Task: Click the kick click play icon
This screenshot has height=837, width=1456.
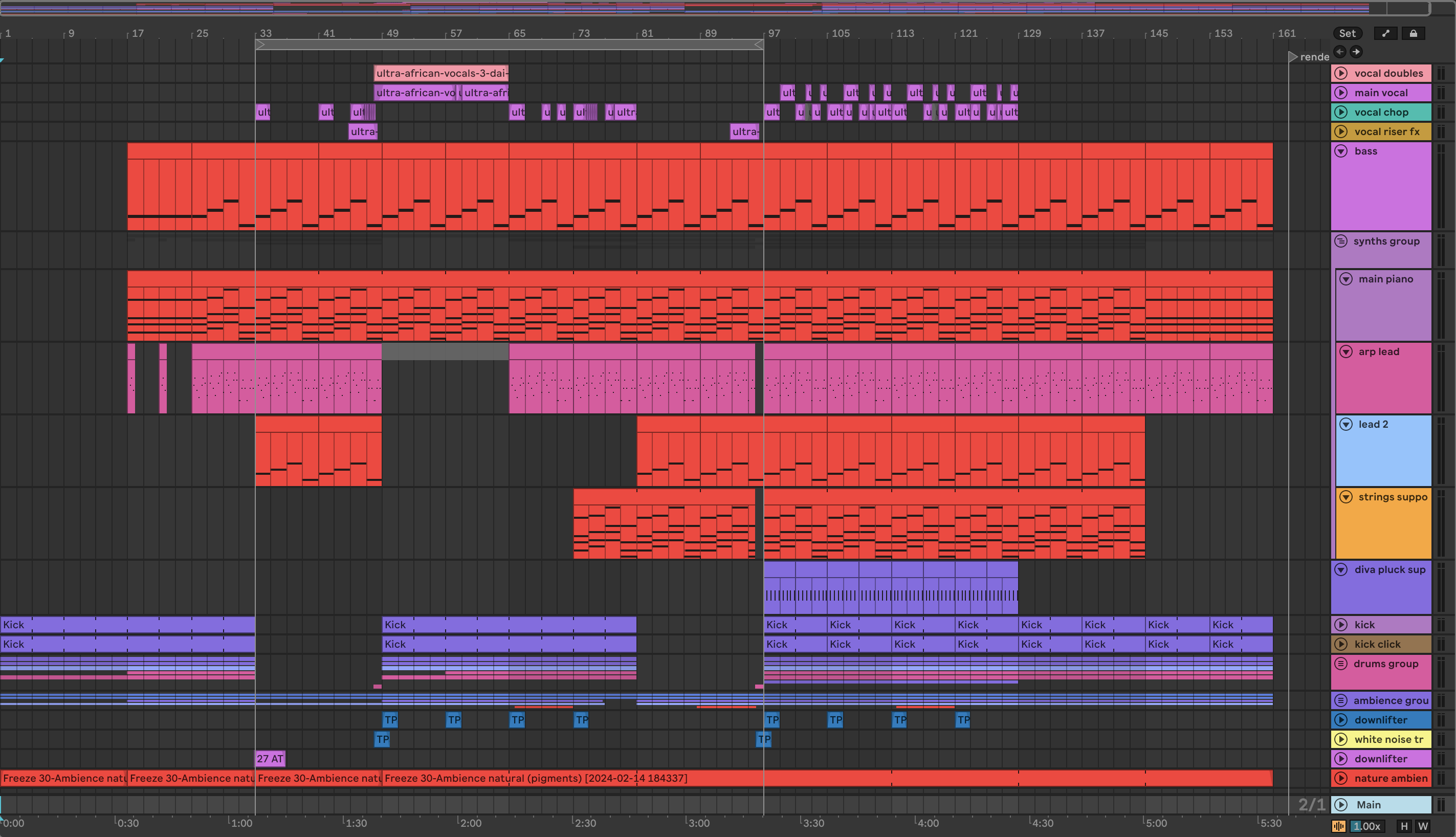Action: tap(1341, 644)
